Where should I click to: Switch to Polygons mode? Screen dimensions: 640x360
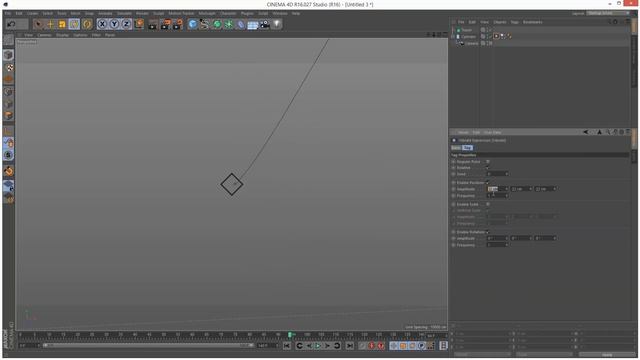[x=8, y=116]
